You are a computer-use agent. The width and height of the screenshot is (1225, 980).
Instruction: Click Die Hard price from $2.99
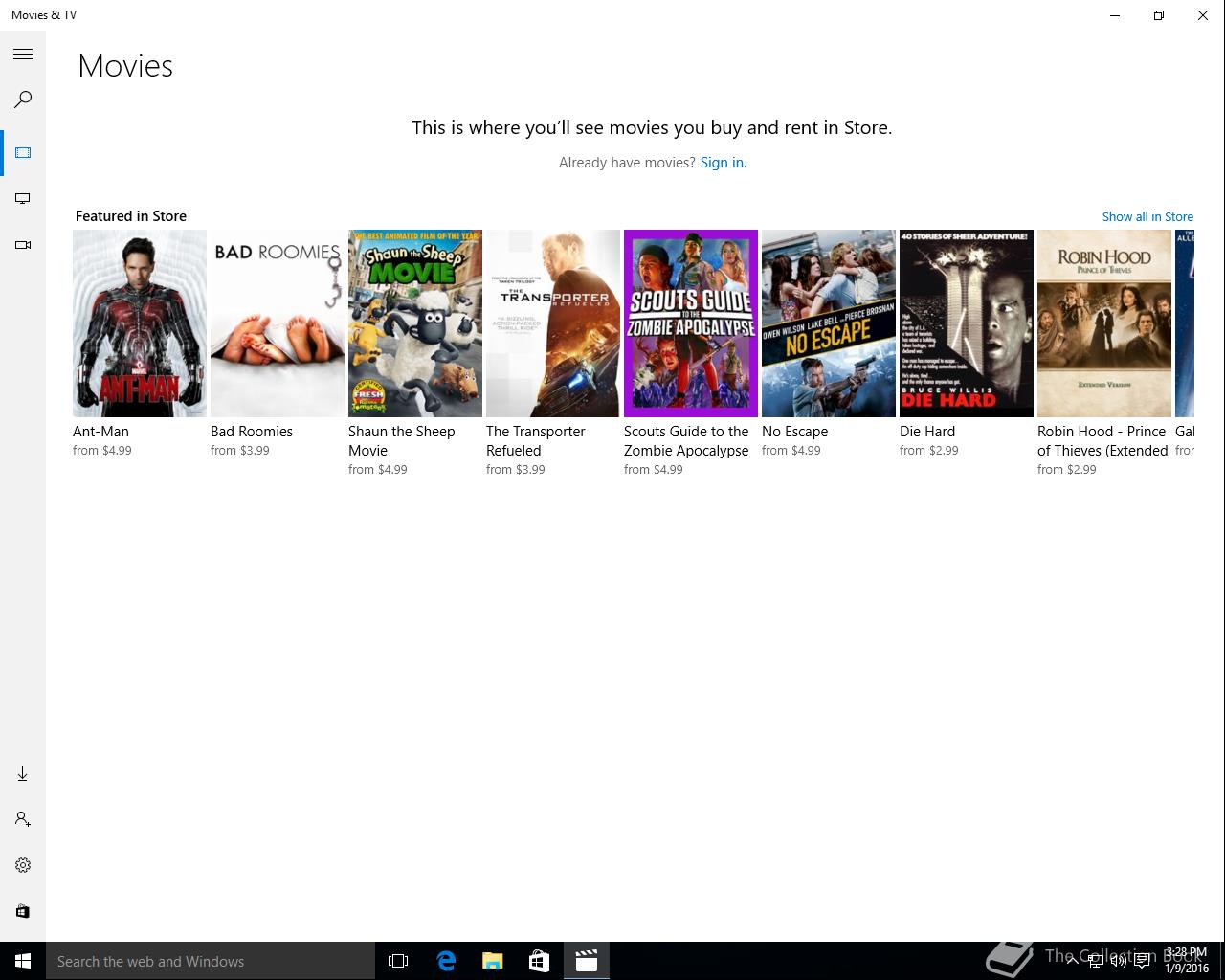[x=929, y=451]
